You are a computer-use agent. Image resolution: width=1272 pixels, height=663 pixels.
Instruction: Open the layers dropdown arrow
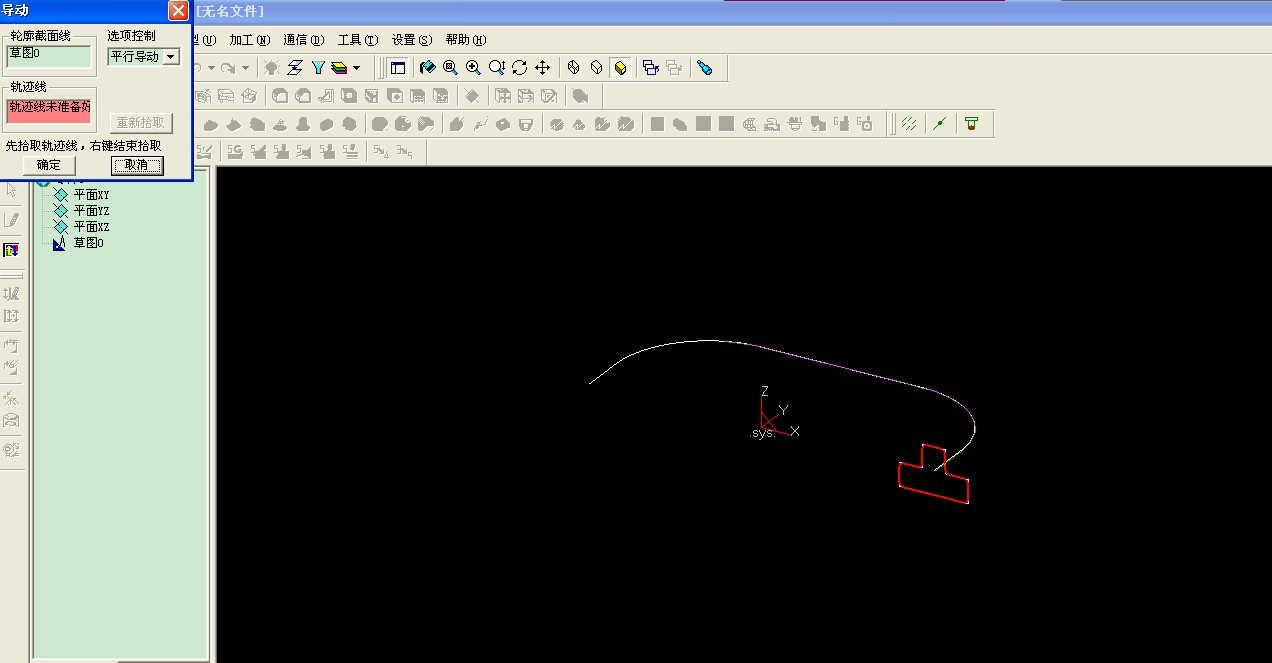point(356,68)
